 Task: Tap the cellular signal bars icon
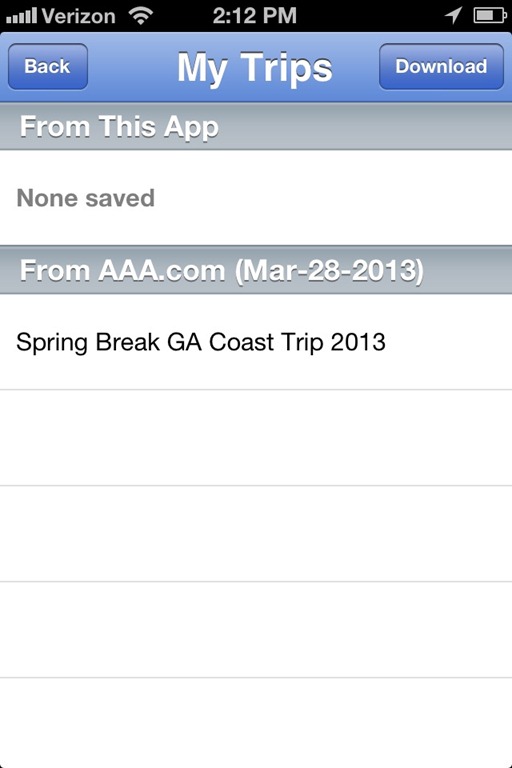click(21, 16)
